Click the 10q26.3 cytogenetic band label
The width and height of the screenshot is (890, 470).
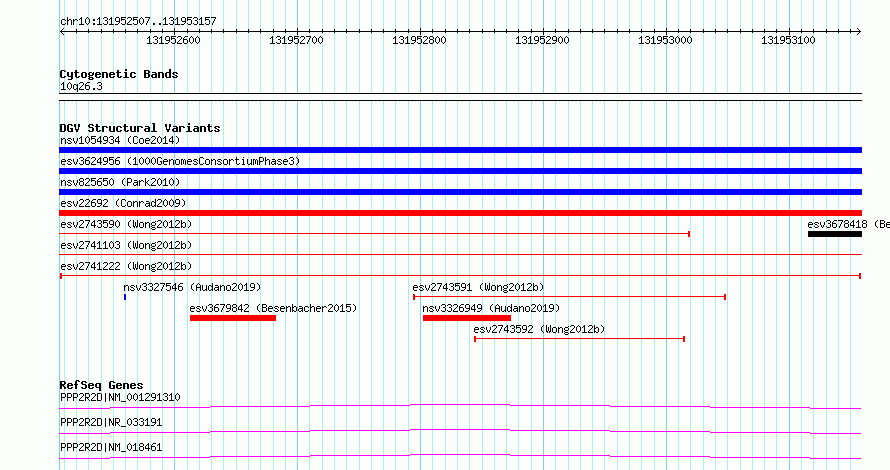81,86
